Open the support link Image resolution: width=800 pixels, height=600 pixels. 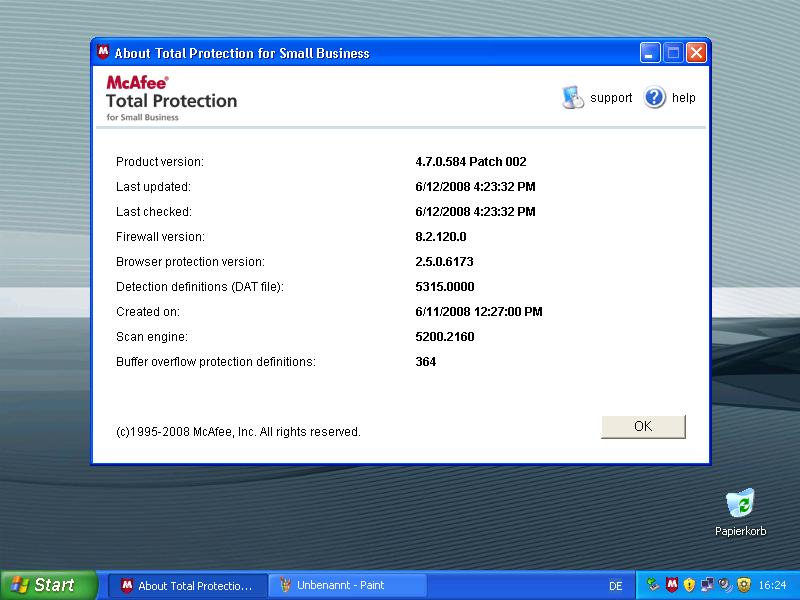(611, 98)
